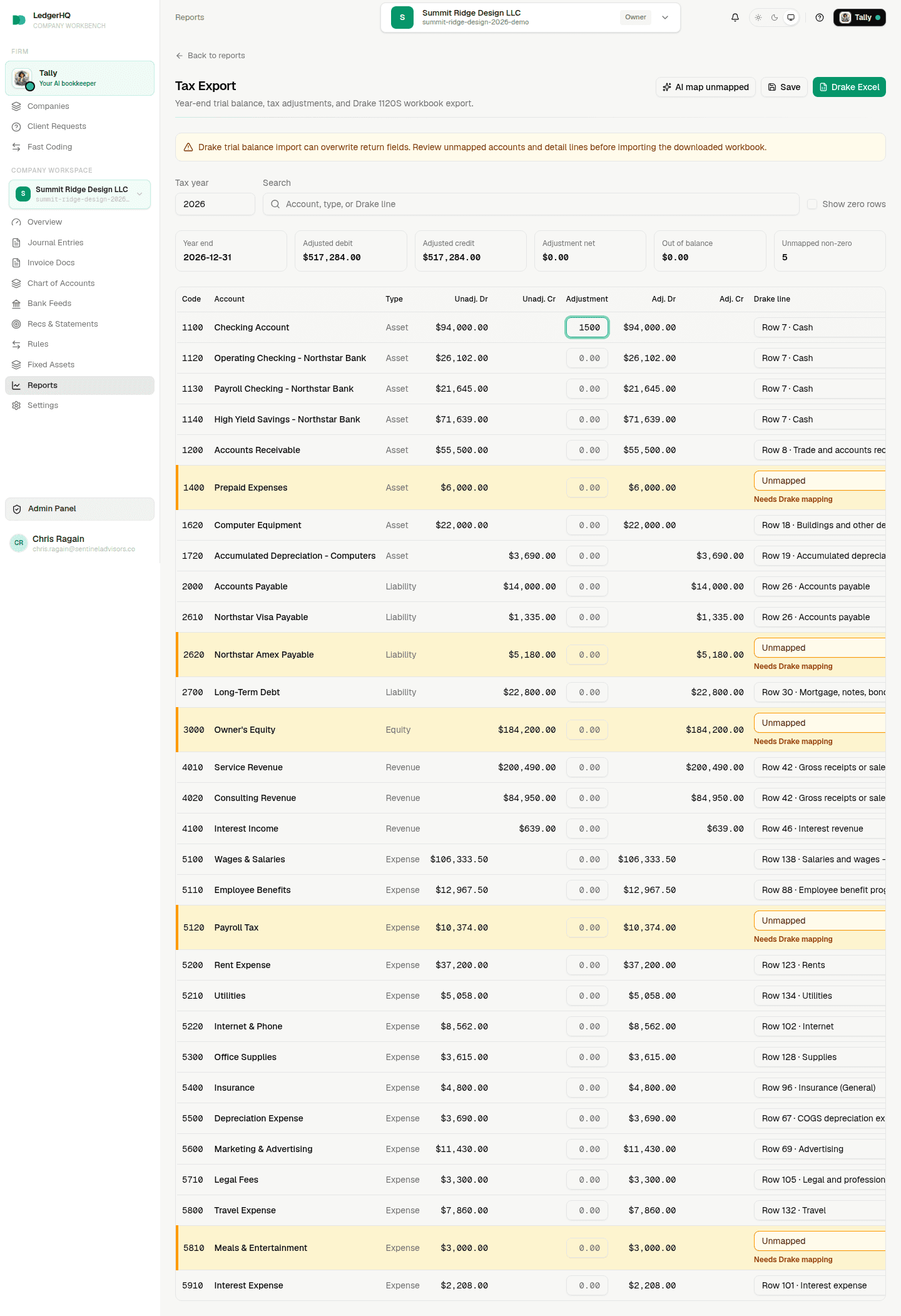The height and width of the screenshot is (1316, 901).
Task: Open Unmapped dropdown for Payroll Tax
Action: 820,921
